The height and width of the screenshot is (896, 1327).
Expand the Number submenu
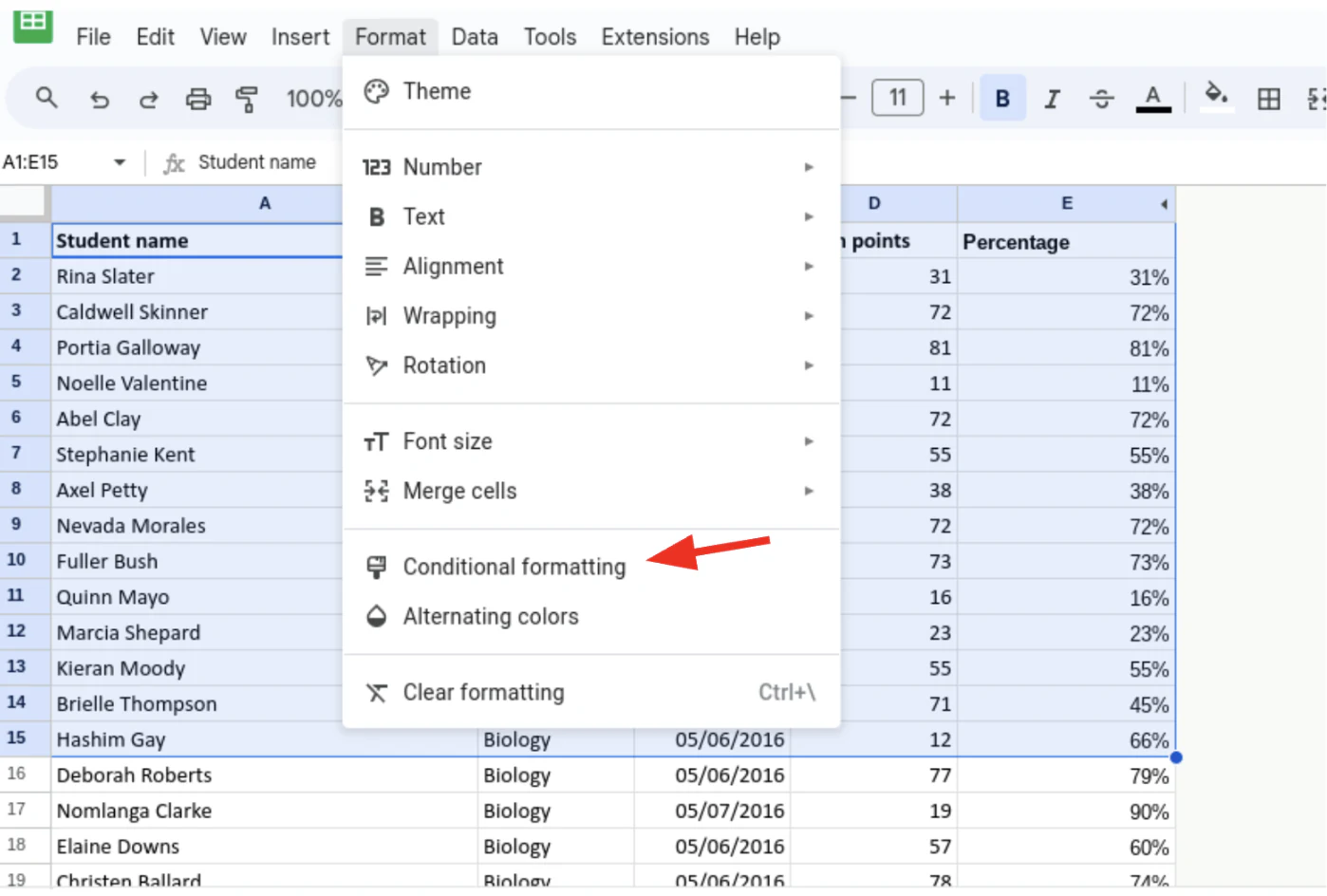pos(591,167)
